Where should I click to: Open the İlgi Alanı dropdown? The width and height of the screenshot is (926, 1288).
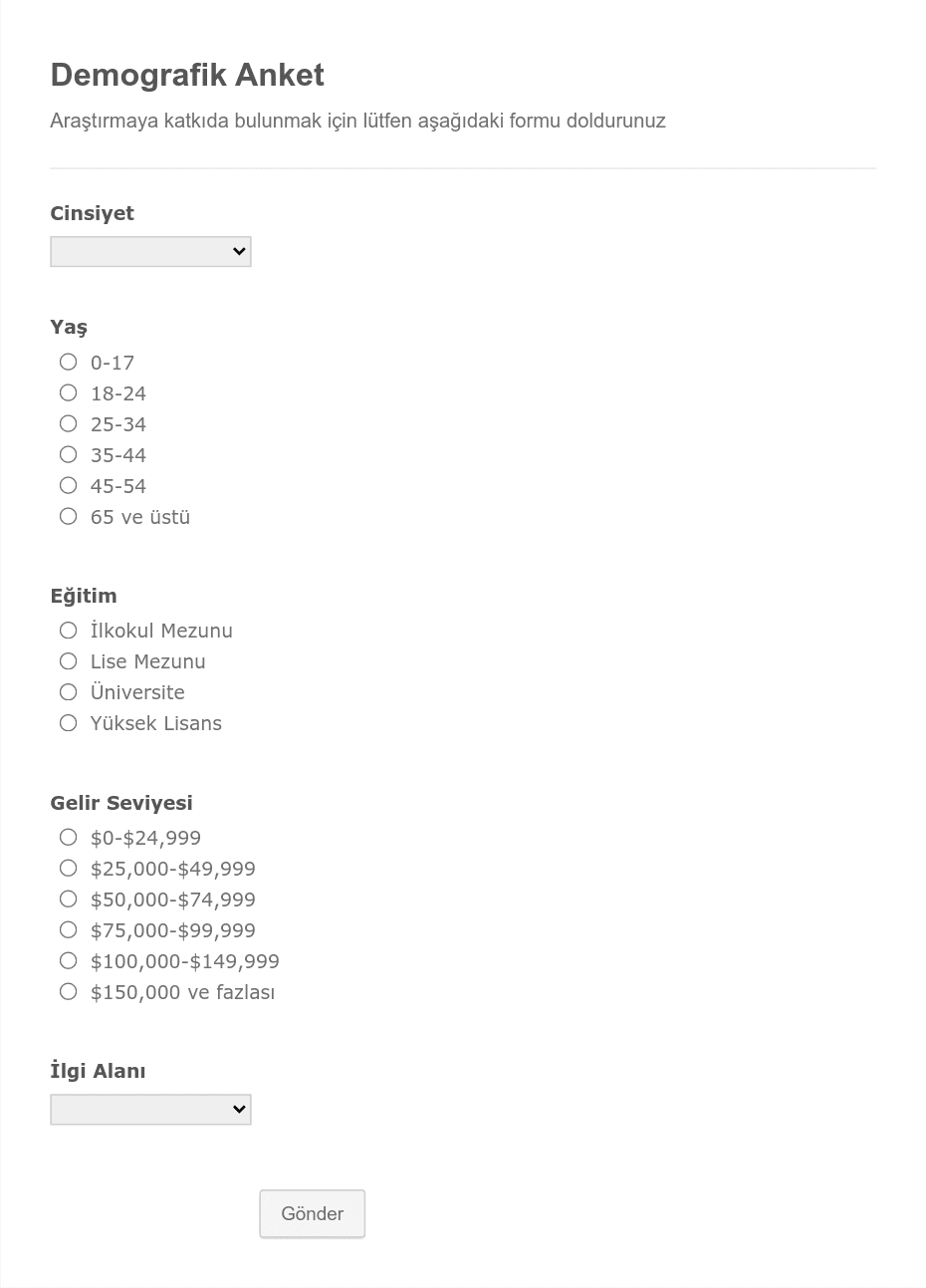click(150, 1109)
